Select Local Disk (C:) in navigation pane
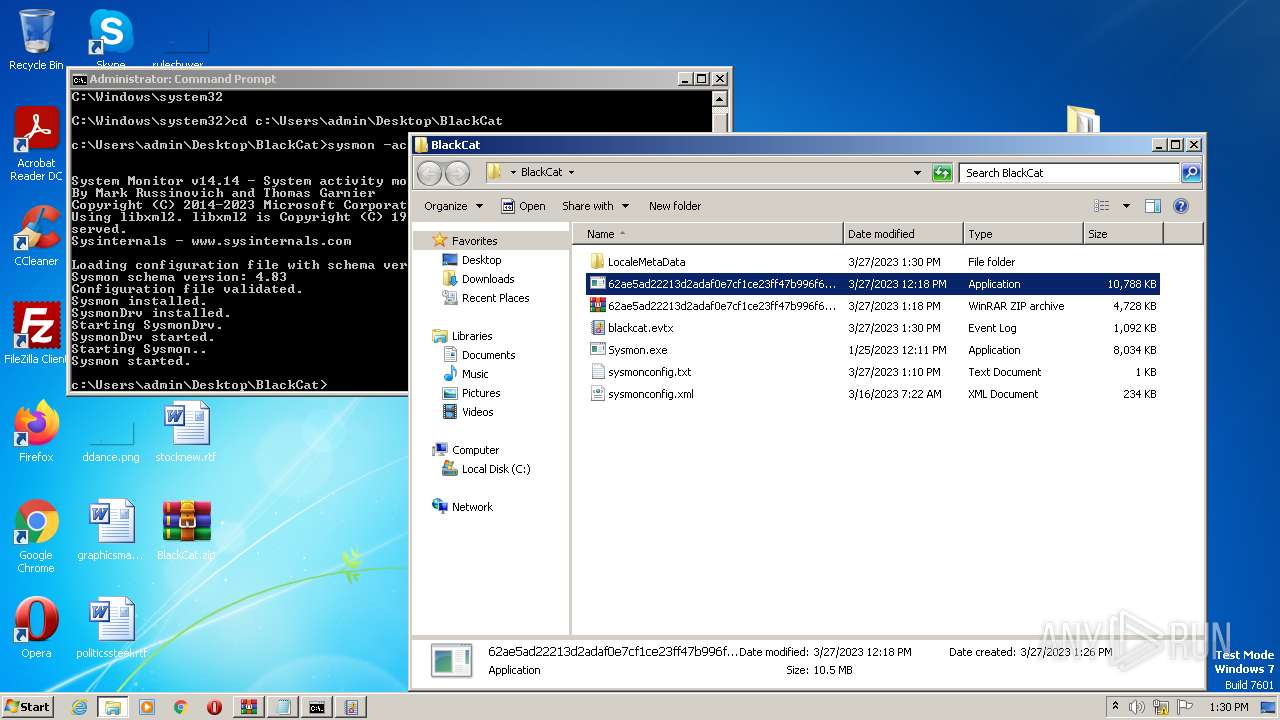The height and width of the screenshot is (720, 1280). (x=495, y=469)
